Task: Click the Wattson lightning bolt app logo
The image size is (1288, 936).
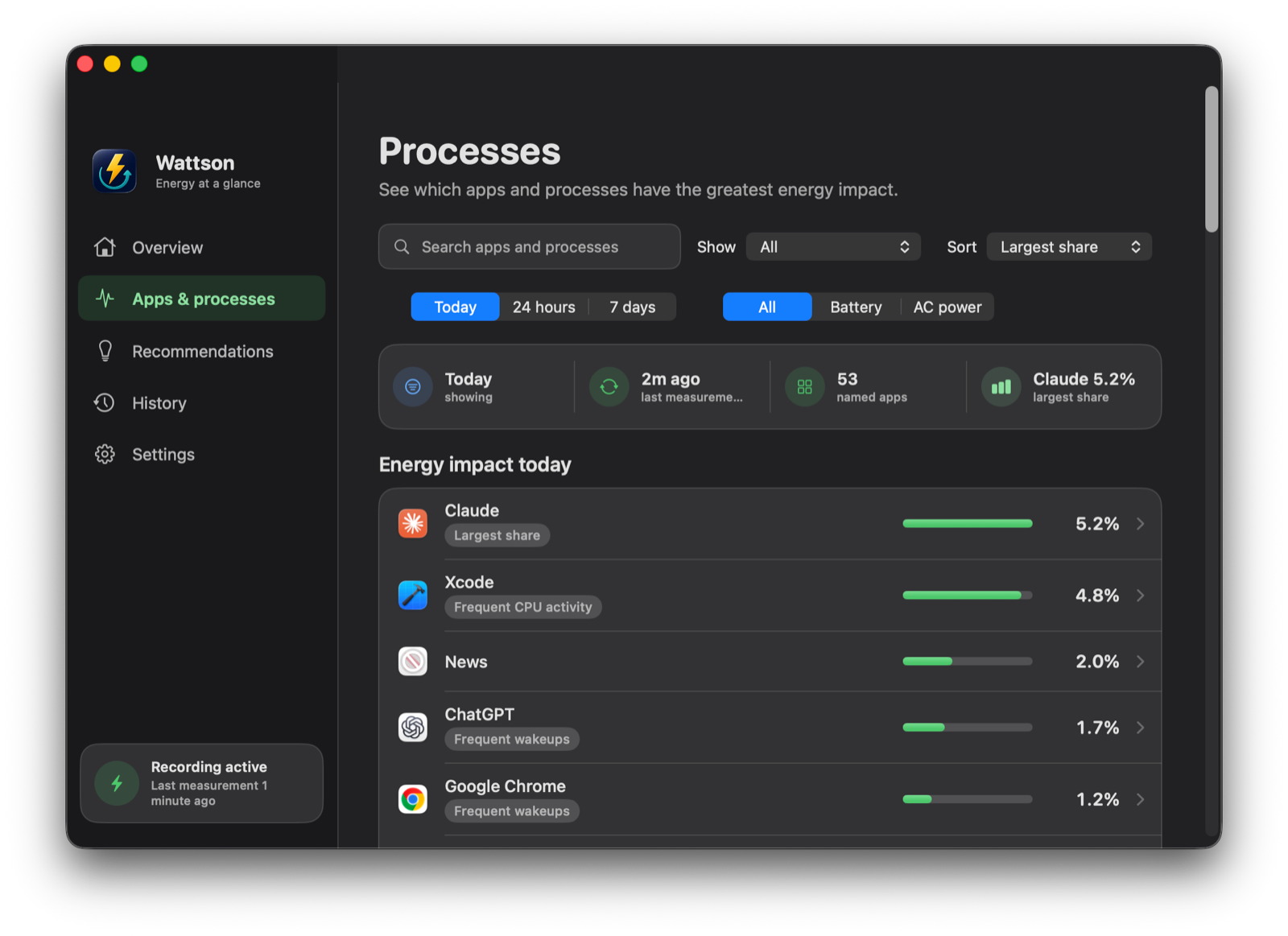Action: click(114, 171)
